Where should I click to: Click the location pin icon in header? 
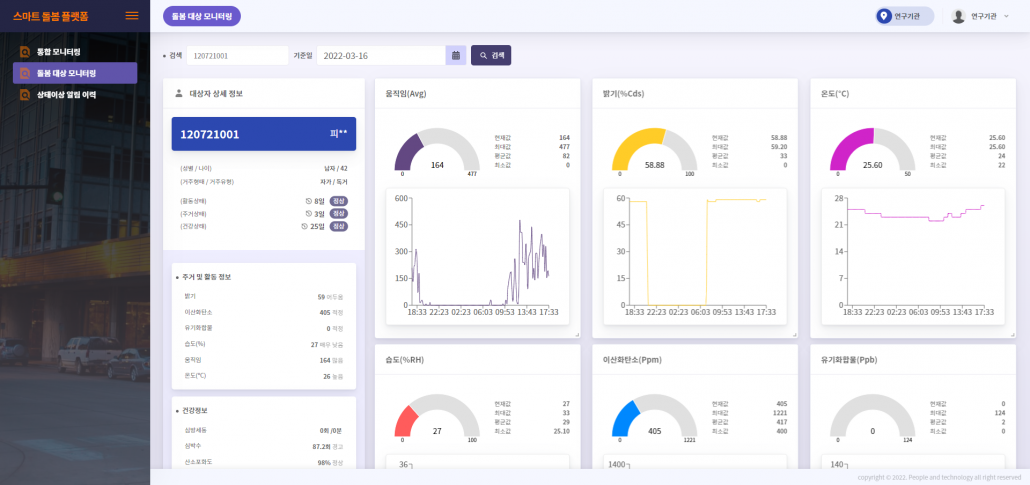point(883,16)
